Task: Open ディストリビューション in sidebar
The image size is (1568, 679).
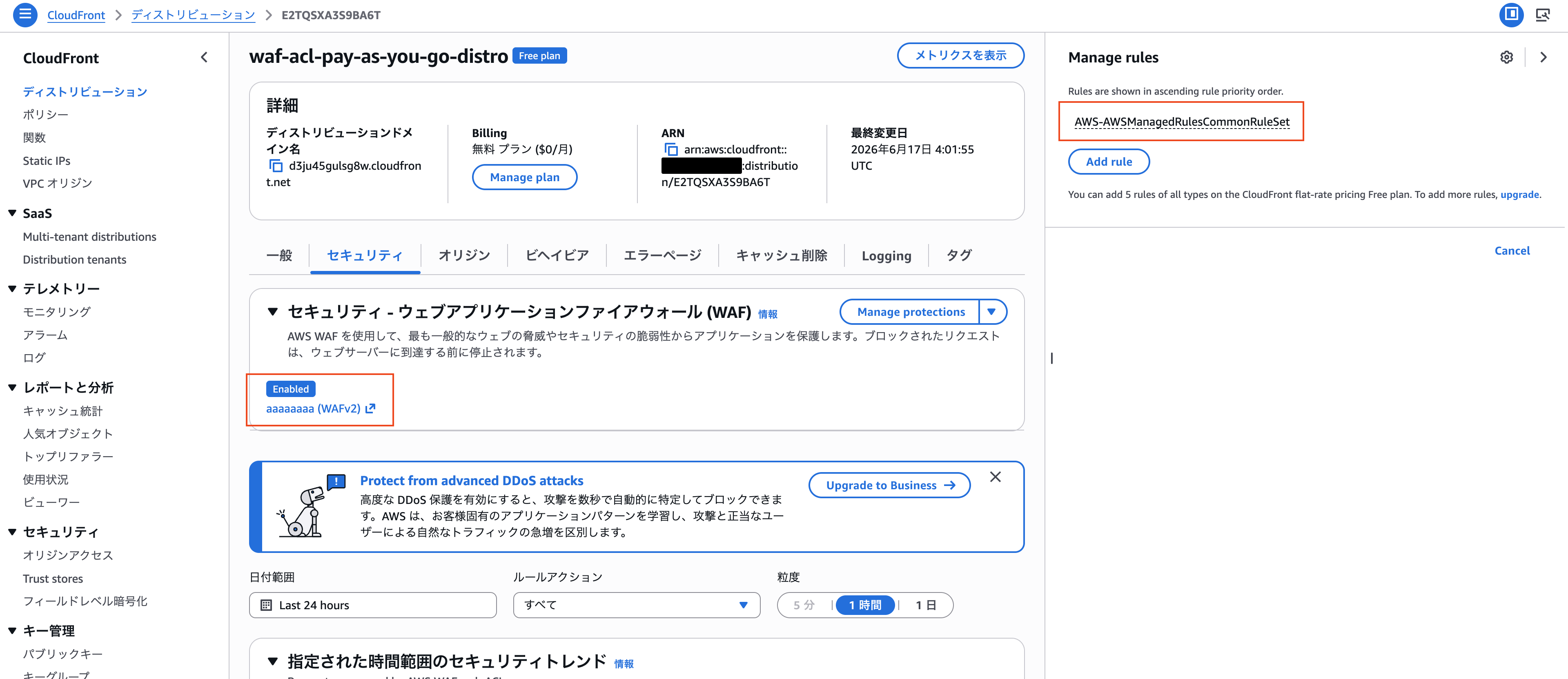Action: [x=85, y=91]
